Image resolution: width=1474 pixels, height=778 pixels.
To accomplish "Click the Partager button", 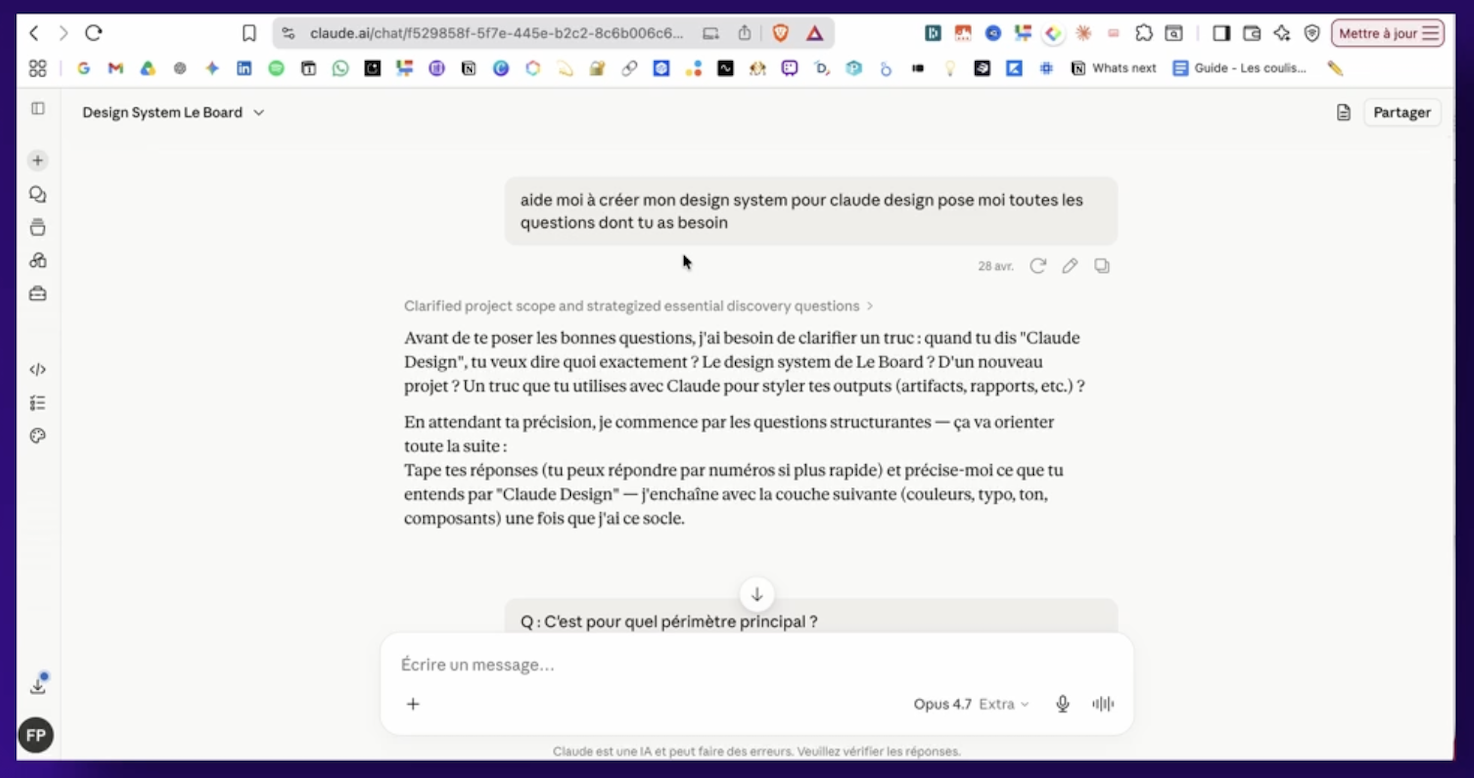I will coord(1402,112).
